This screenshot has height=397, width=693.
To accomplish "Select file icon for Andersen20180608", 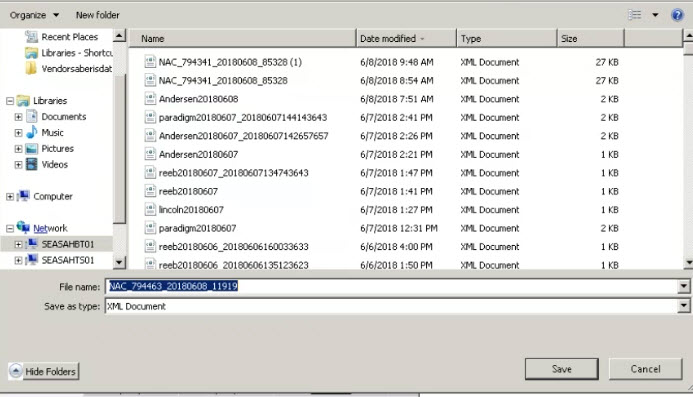I will pyautogui.click(x=150, y=99).
